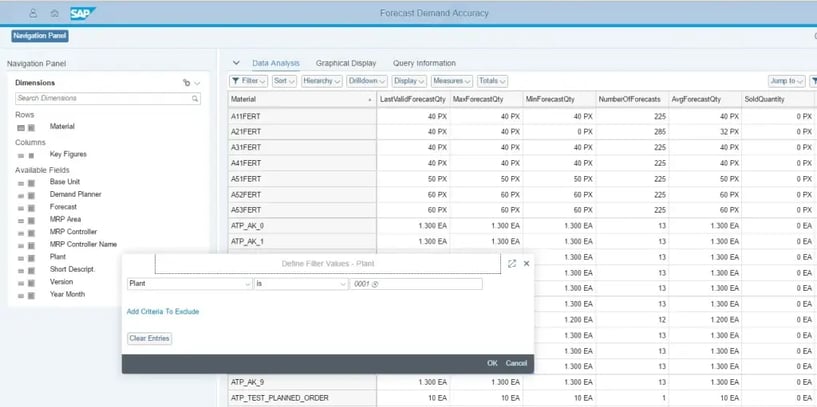Open the user profile icon in header
Viewport: 817px width, 407px height.
pos(33,14)
